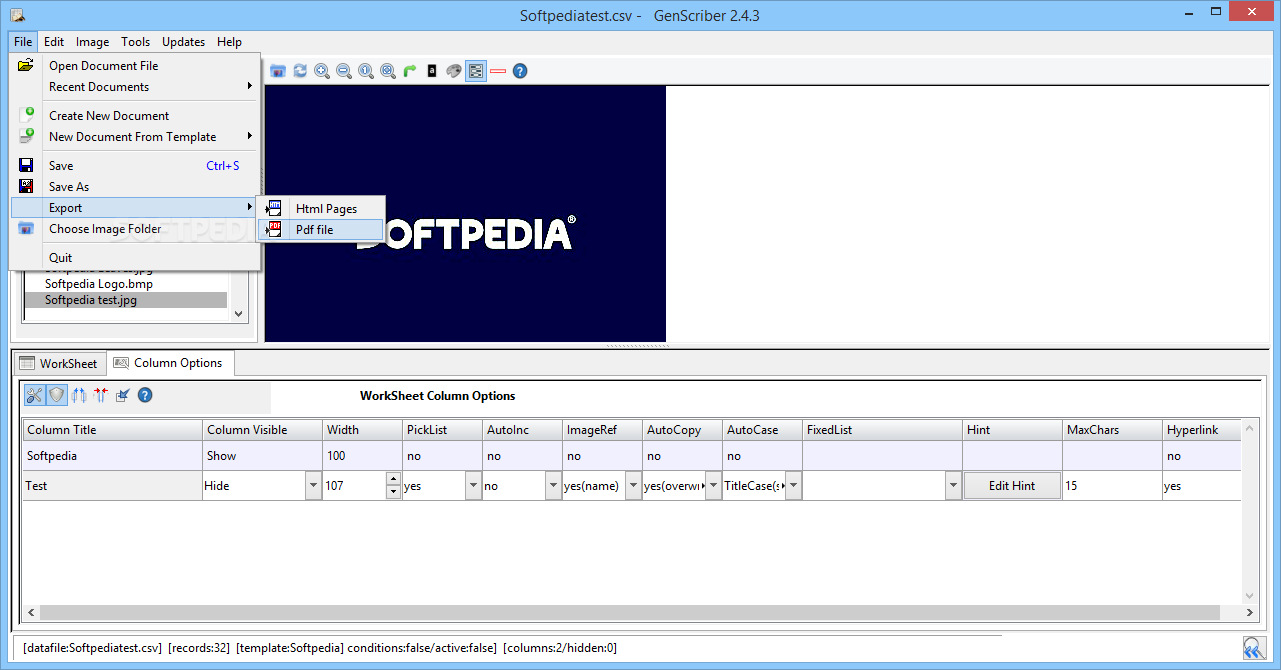The image size is (1281, 670).
Task: Click the wrench and screwdriver settings icon
Action: coord(35,395)
